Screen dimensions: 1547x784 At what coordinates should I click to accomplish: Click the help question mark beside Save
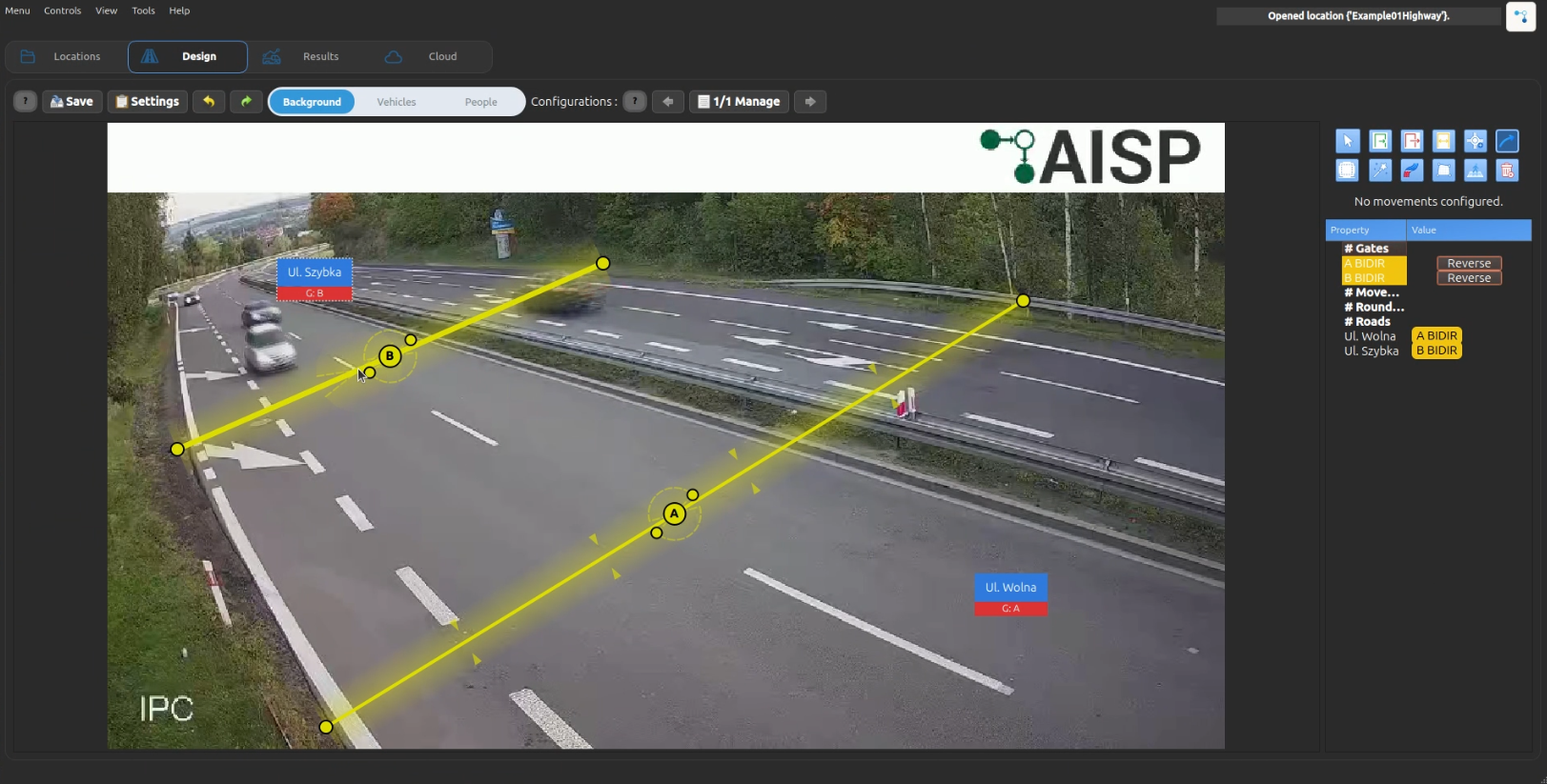[x=25, y=101]
